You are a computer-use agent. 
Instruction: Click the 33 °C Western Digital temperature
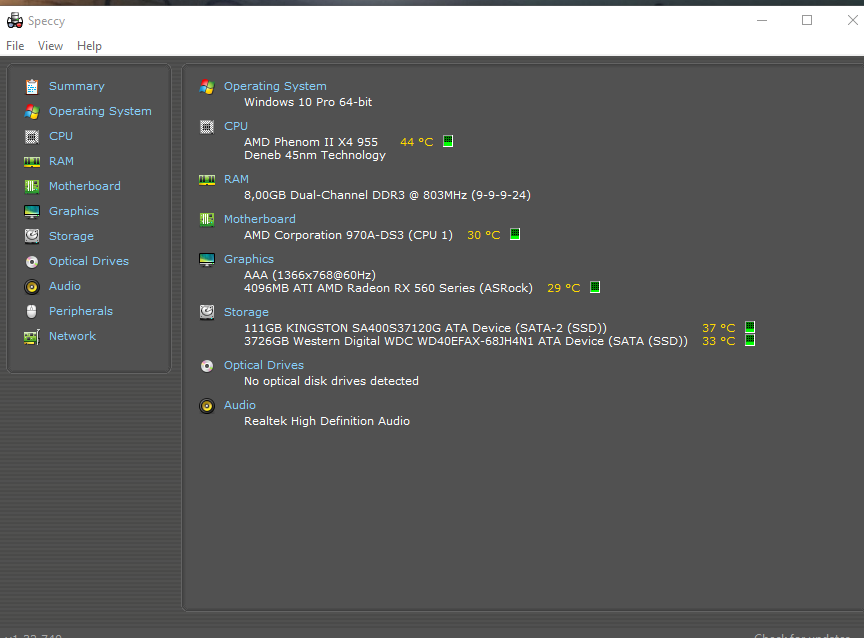(x=719, y=342)
